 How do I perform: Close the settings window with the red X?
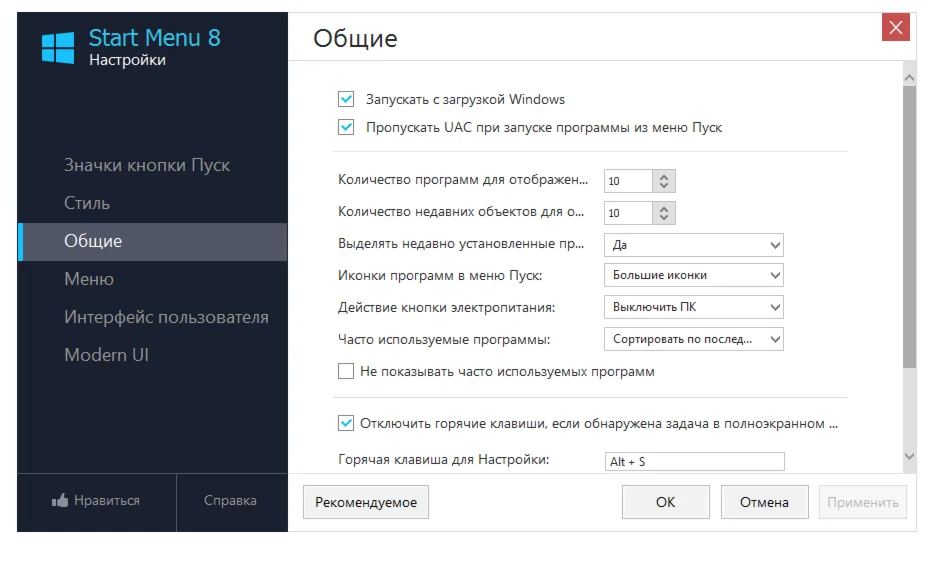tap(896, 27)
